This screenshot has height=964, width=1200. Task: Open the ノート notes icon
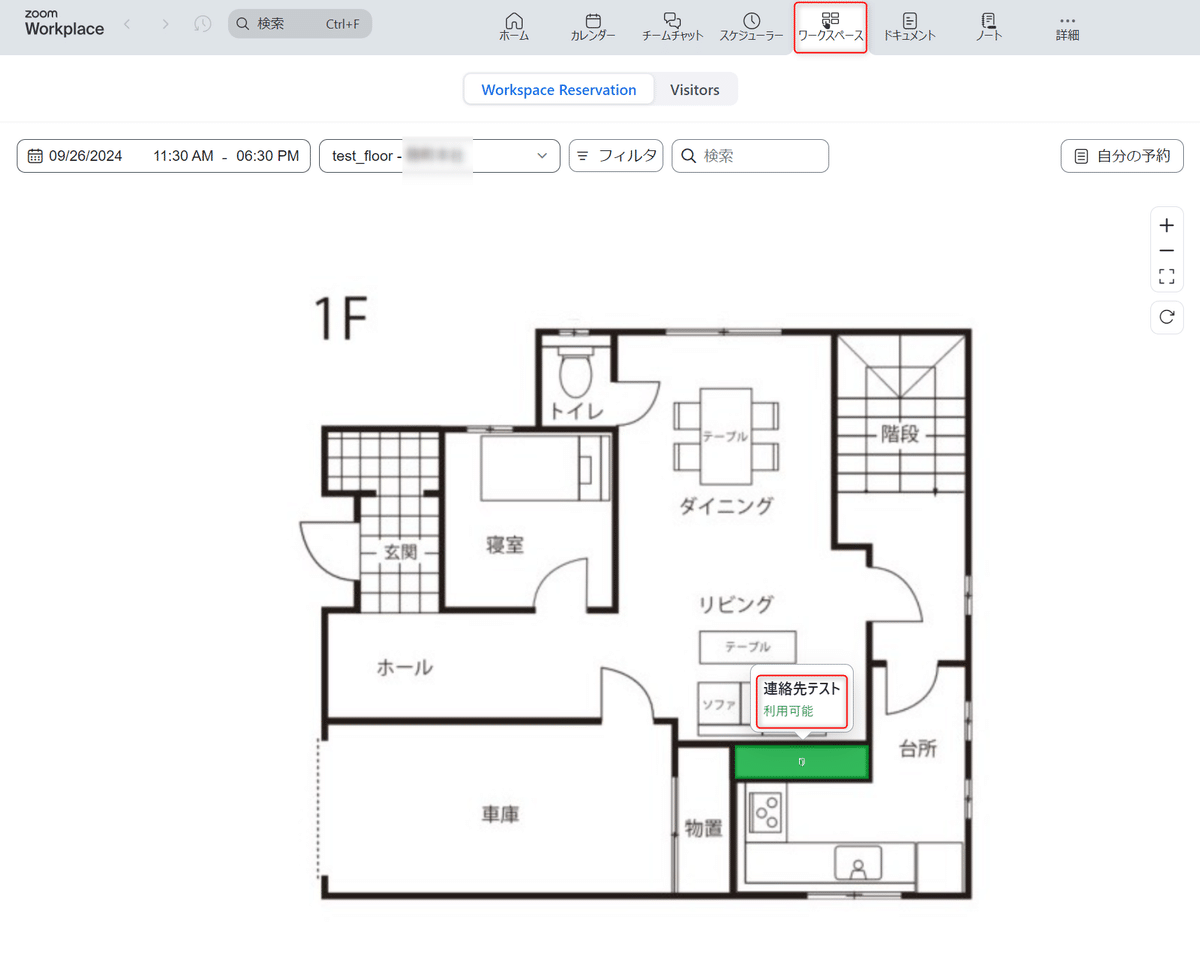989,27
